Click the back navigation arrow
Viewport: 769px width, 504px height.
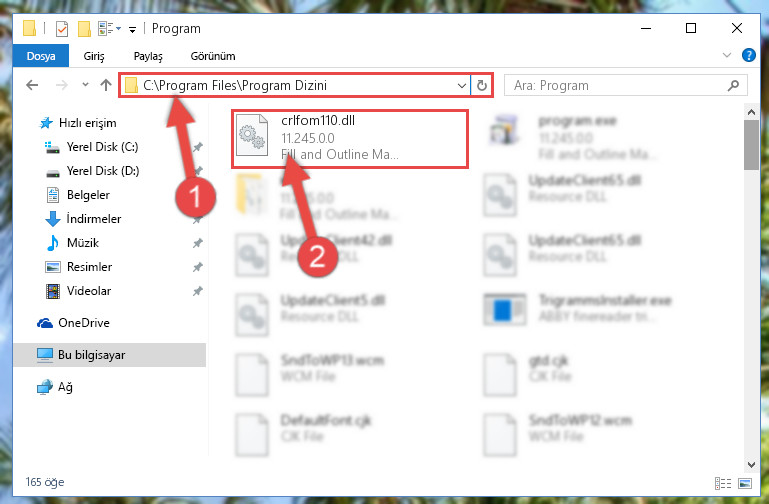point(32,85)
